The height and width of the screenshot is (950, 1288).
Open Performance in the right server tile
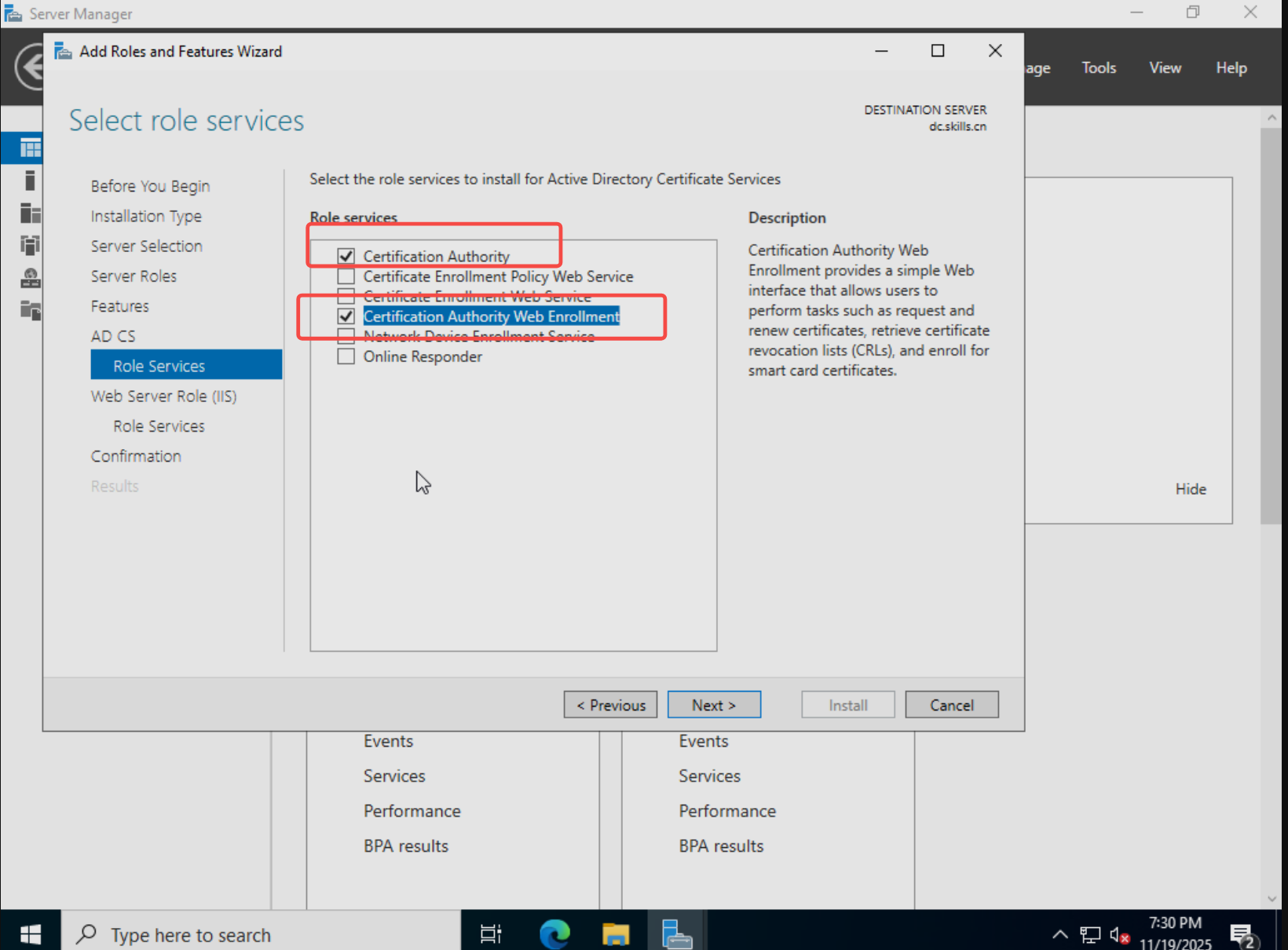click(727, 811)
